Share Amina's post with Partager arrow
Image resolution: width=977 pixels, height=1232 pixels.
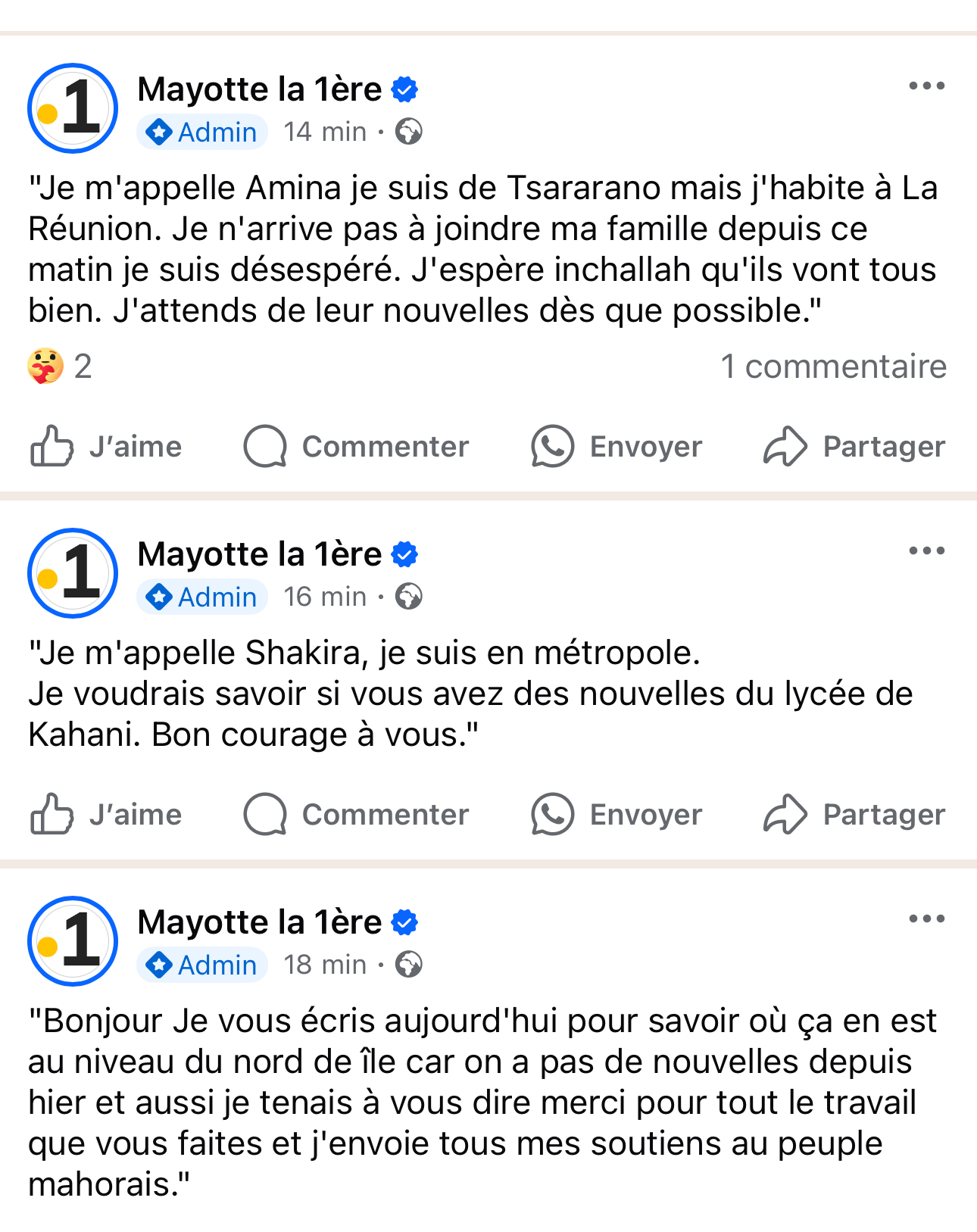(854, 447)
